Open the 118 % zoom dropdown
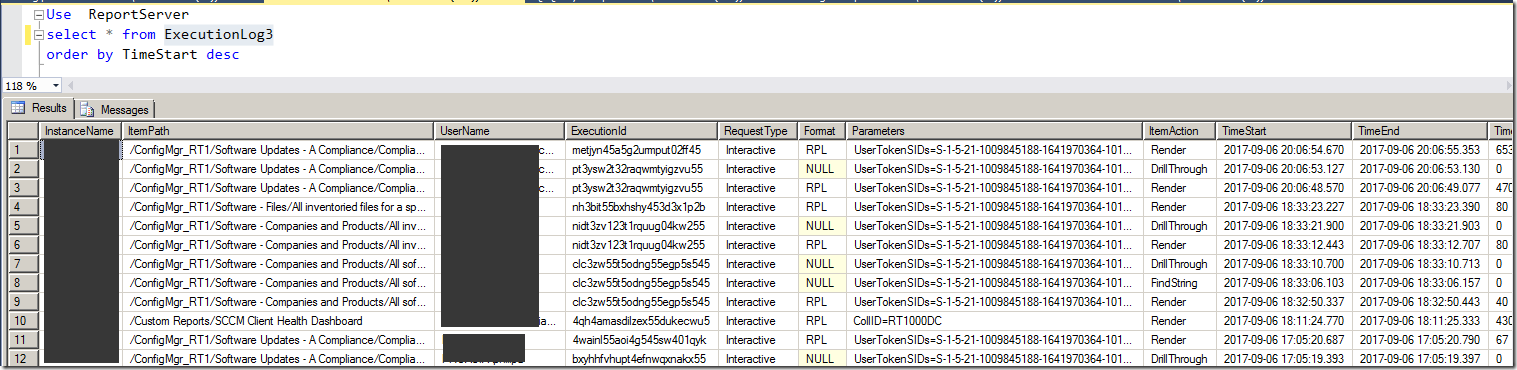The width and height of the screenshot is (1517, 370). [56, 86]
